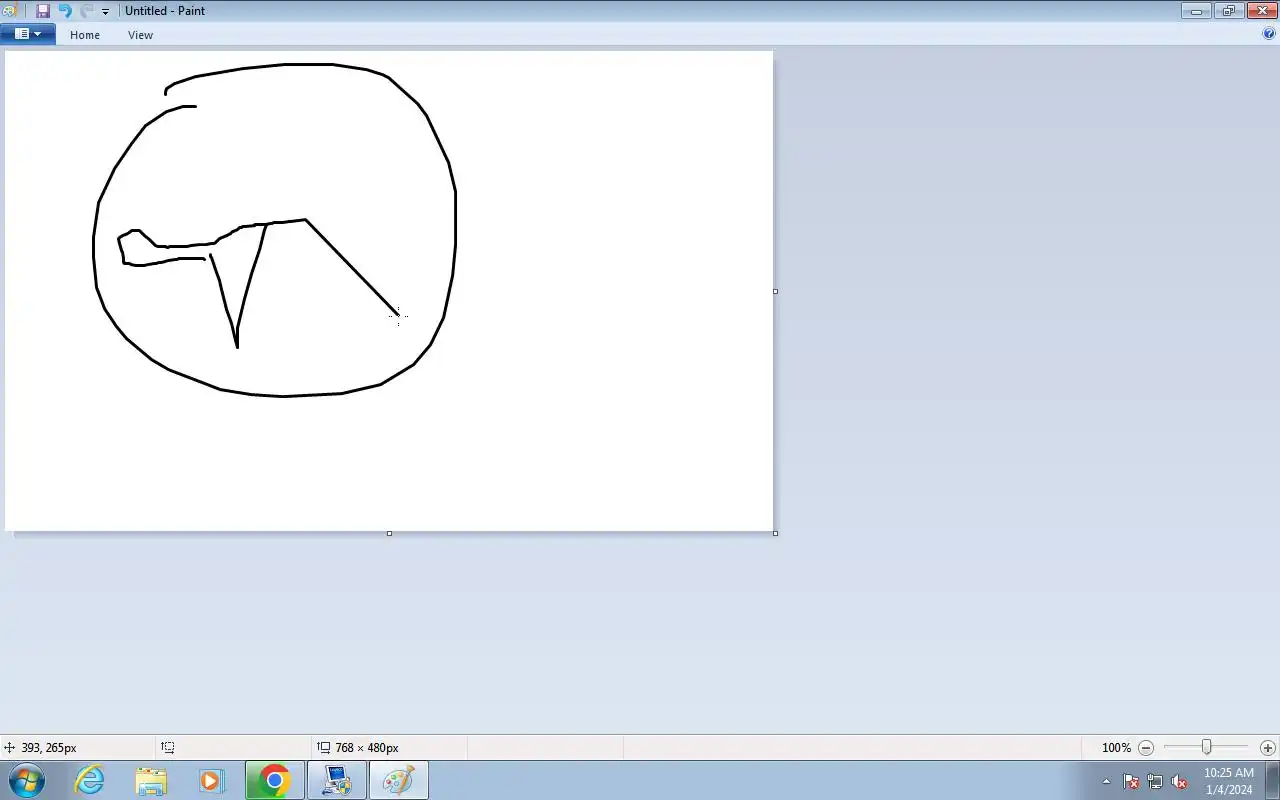
Task: Open Windows Media Player from the taskbar
Action: [212, 780]
